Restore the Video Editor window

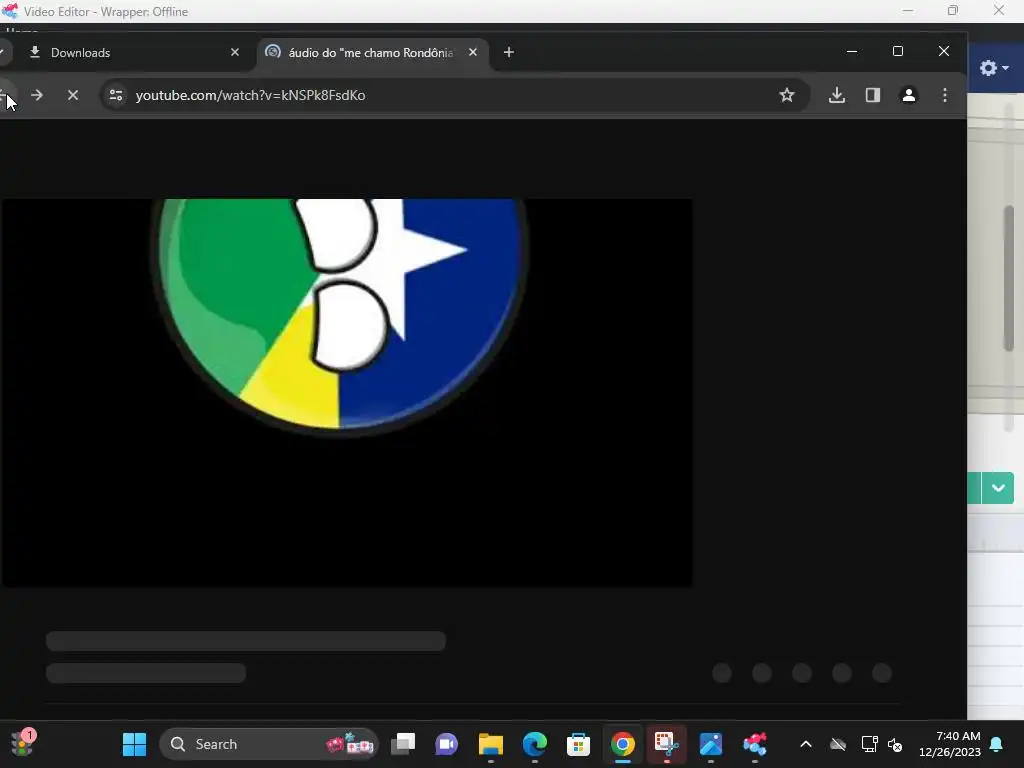(953, 11)
